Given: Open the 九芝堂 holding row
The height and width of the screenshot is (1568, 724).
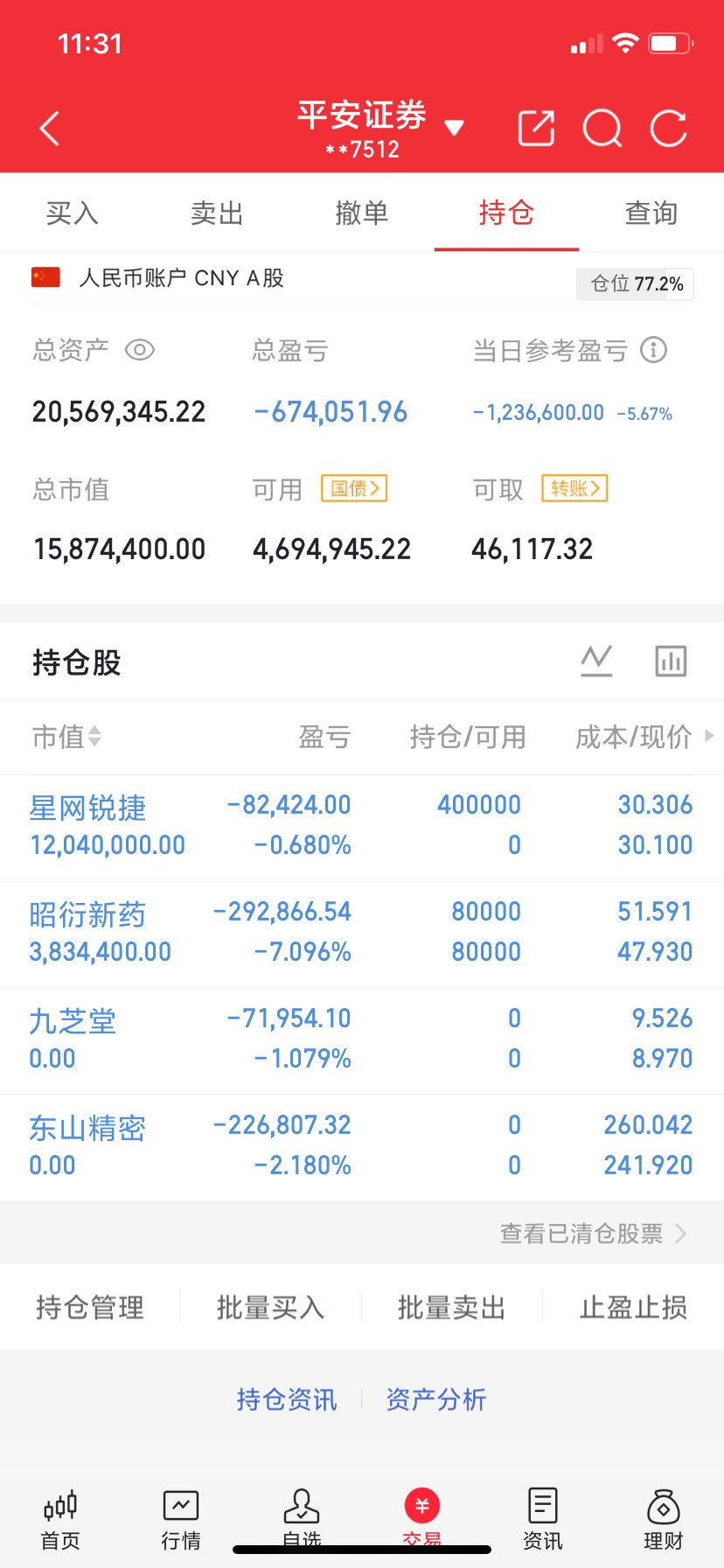Looking at the screenshot, I should [362, 1039].
